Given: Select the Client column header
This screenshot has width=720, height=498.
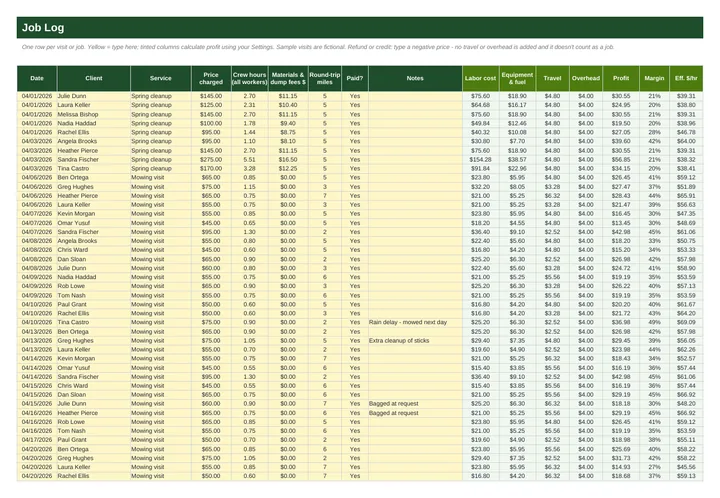Looking at the screenshot, I should click(x=94, y=78).
